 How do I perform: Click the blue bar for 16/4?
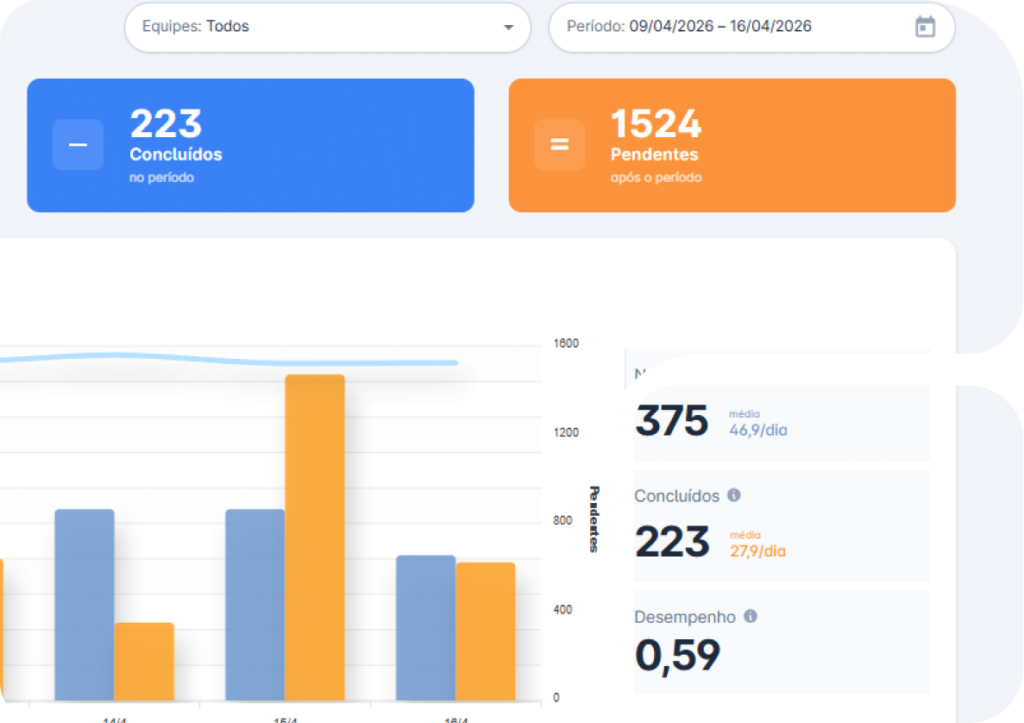pyautogui.click(x=425, y=627)
